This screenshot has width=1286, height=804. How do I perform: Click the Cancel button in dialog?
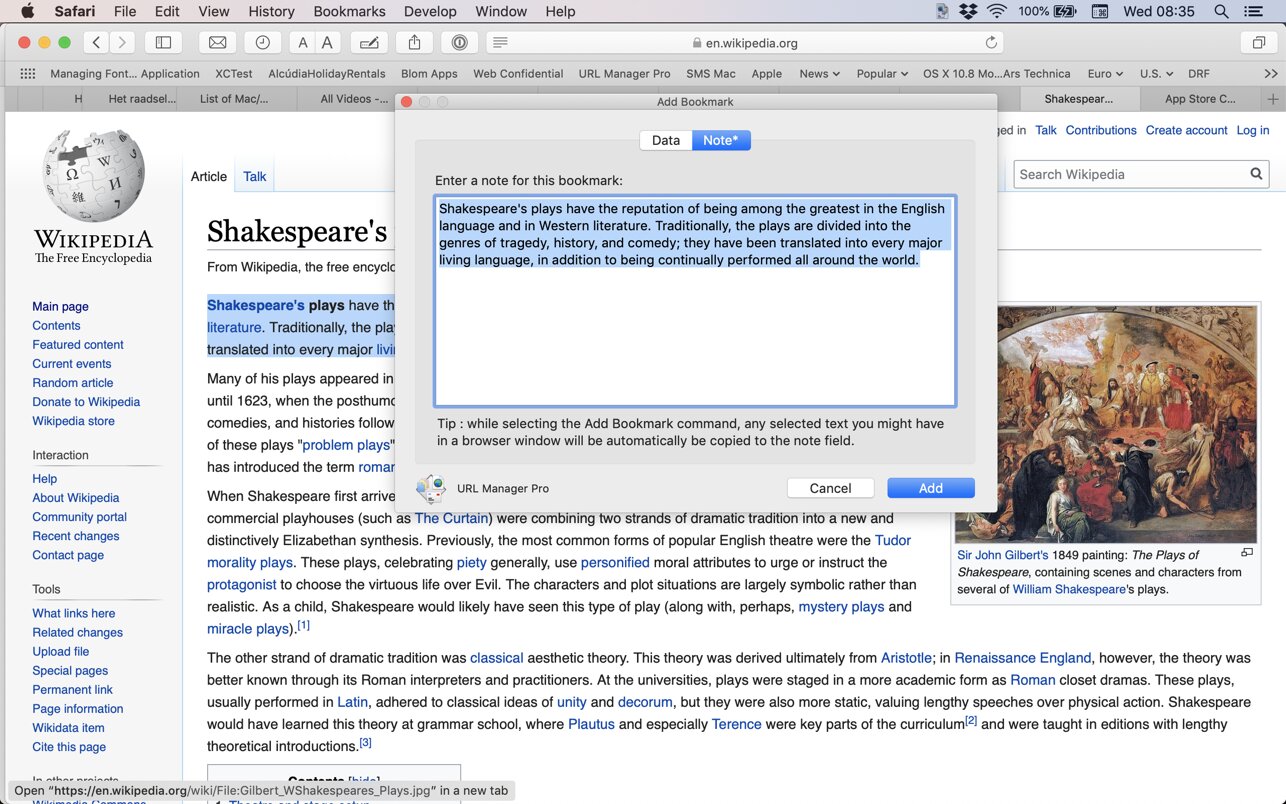coord(830,488)
